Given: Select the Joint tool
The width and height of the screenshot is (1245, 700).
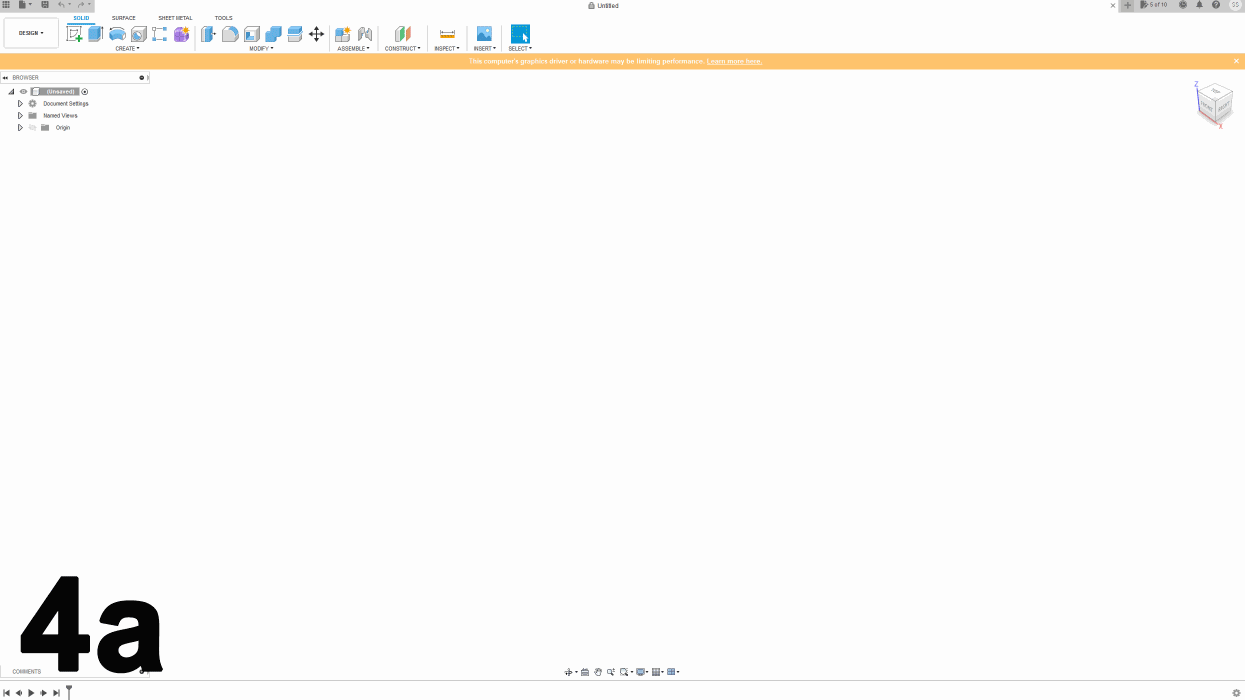Looking at the screenshot, I should [x=364, y=33].
